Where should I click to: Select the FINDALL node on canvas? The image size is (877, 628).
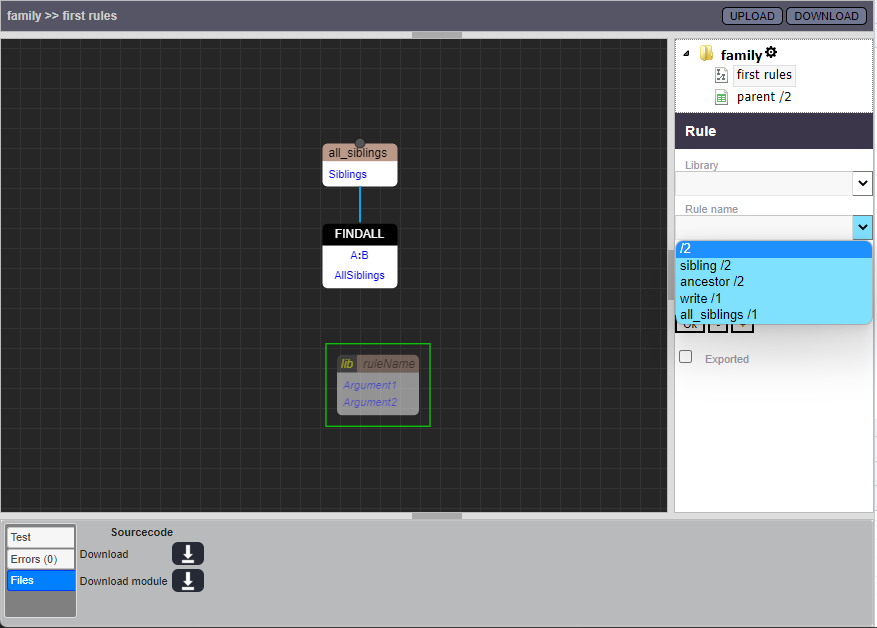(x=359, y=234)
